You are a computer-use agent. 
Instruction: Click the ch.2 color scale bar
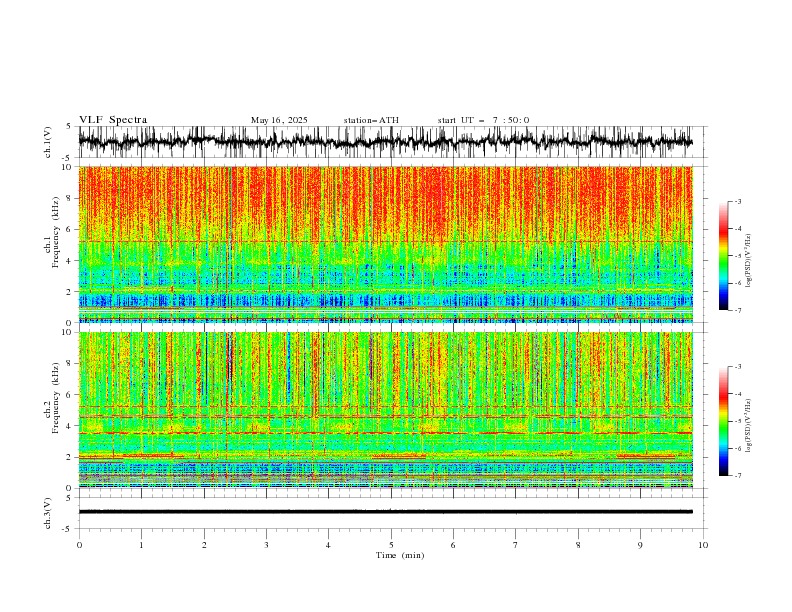click(723, 421)
